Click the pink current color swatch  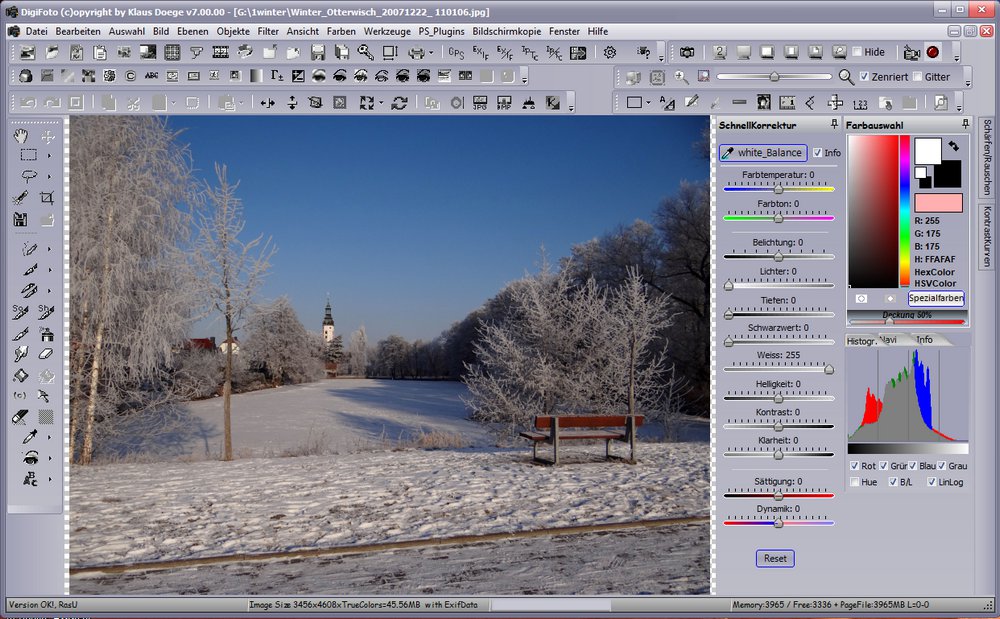coord(938,203)
